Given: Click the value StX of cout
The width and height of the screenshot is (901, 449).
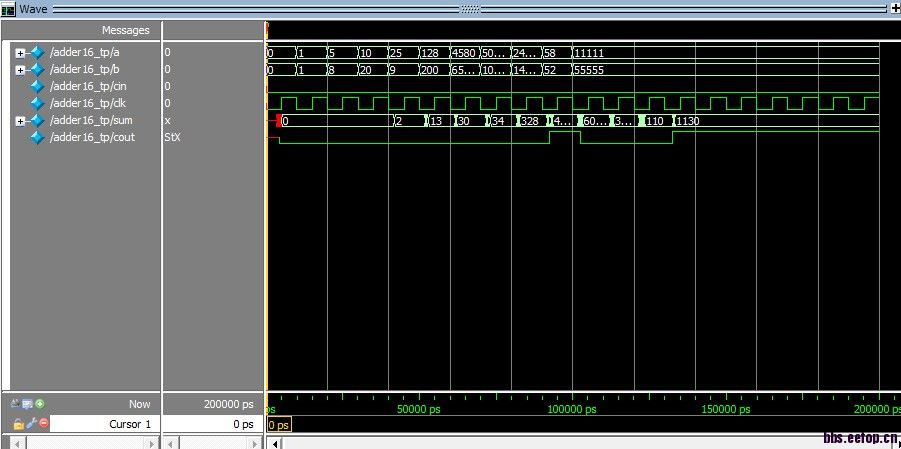Looking at the screenshot, I should click(x=172, y=137).
